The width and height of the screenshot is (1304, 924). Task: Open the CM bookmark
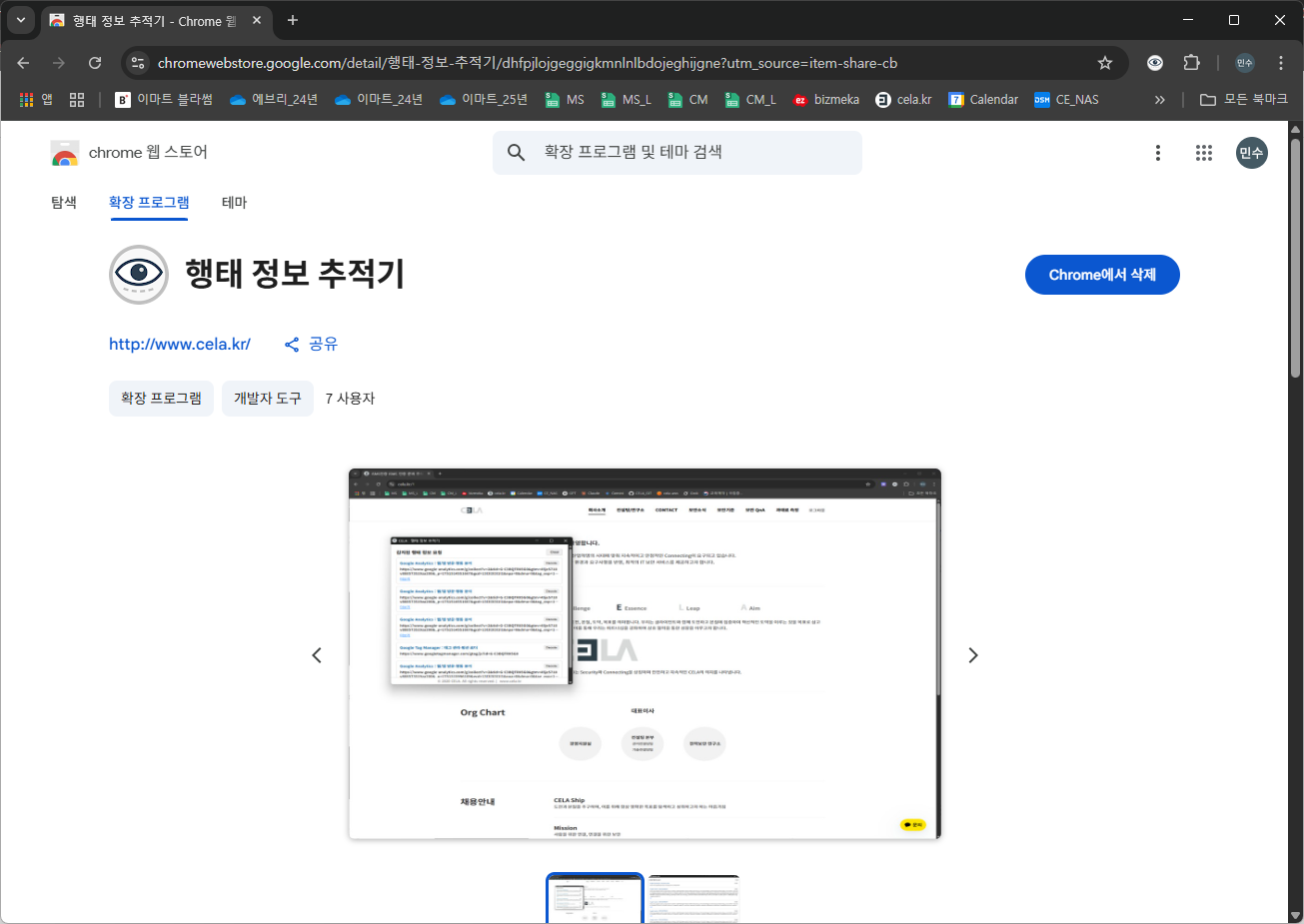coord(688,99)
